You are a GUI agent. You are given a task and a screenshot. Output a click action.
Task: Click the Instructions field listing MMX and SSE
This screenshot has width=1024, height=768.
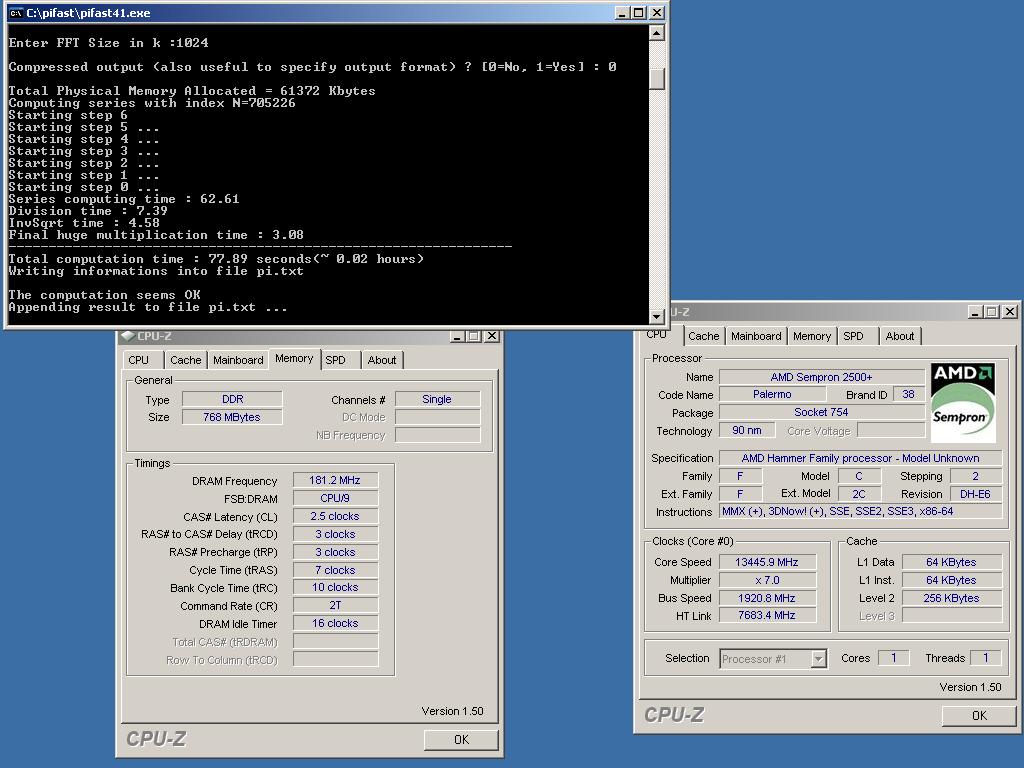[x=860, y=511]
